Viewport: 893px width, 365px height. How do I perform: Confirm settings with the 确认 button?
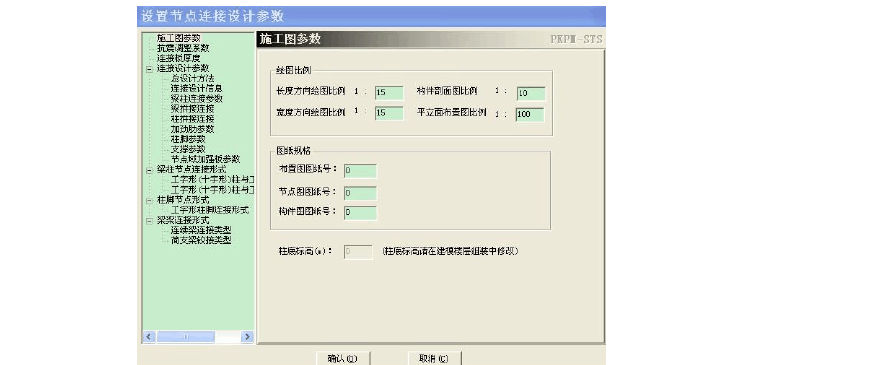click(343, 359)
